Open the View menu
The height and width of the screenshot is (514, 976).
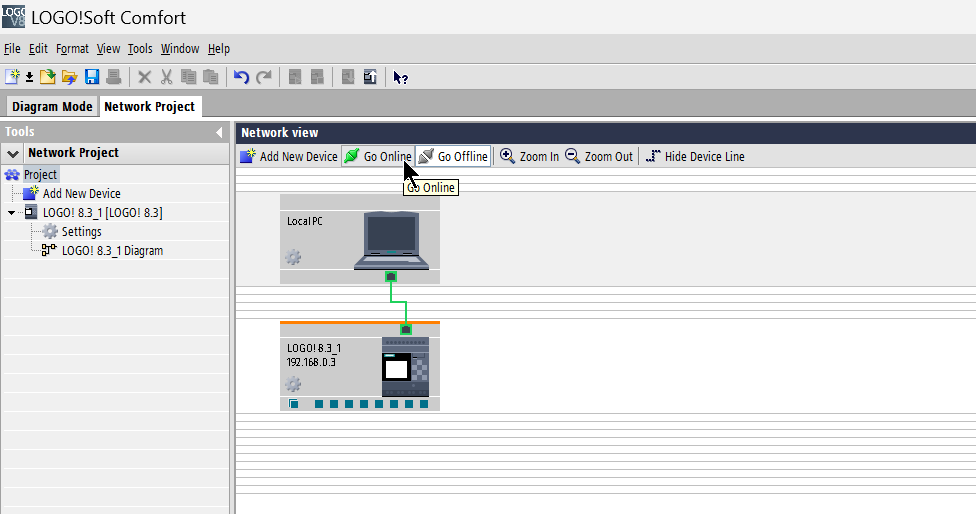tap(108, 49)
